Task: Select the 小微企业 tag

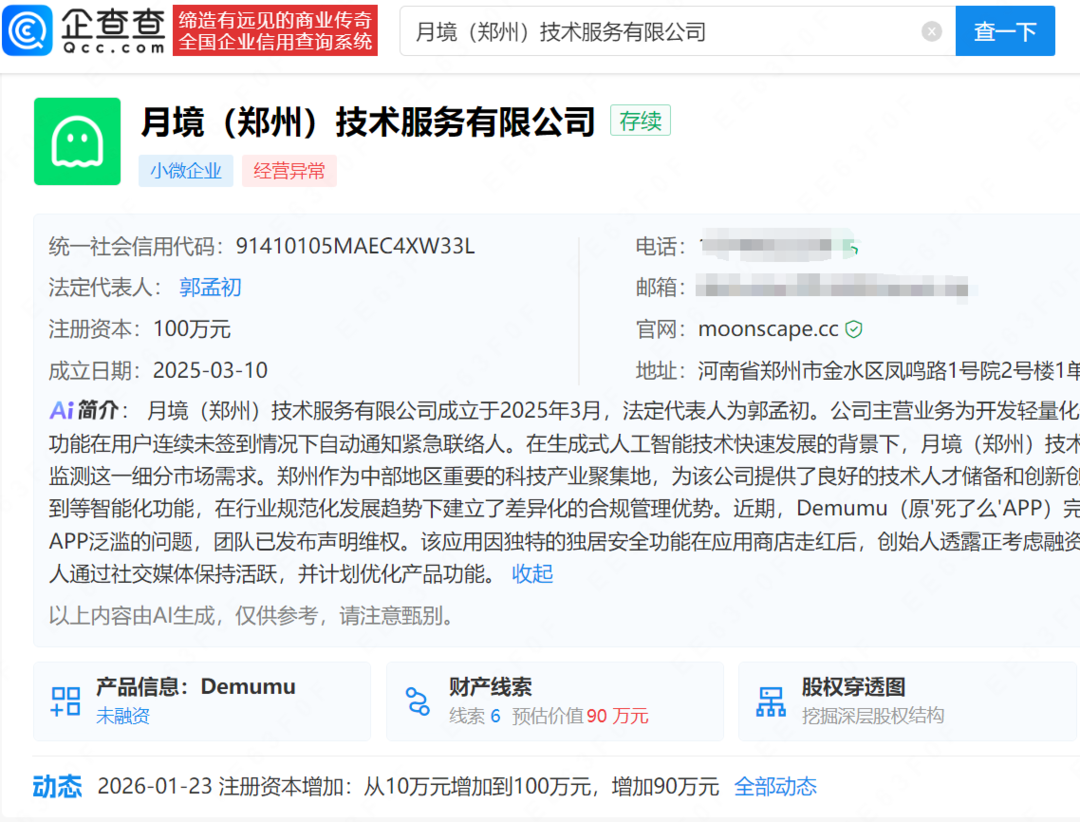Action: point(186,171)
